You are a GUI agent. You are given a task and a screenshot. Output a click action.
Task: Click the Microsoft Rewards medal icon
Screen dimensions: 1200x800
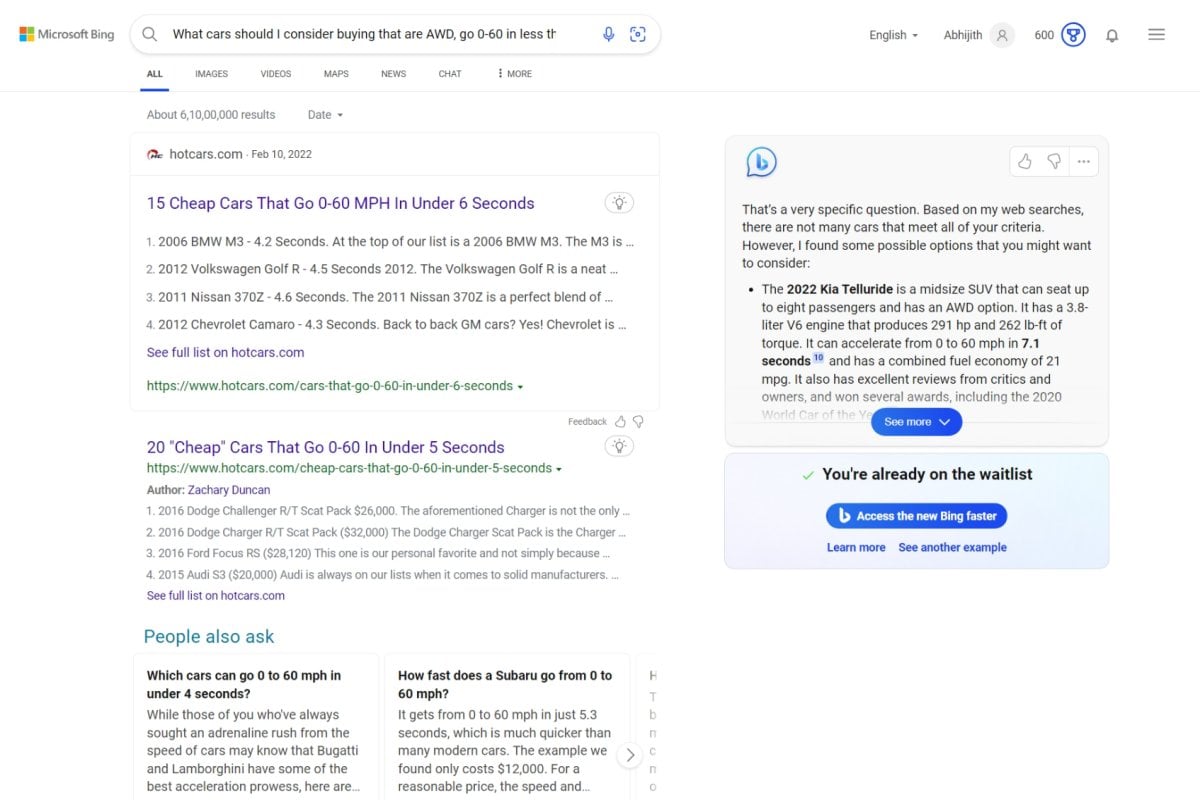click(1073, 35)
